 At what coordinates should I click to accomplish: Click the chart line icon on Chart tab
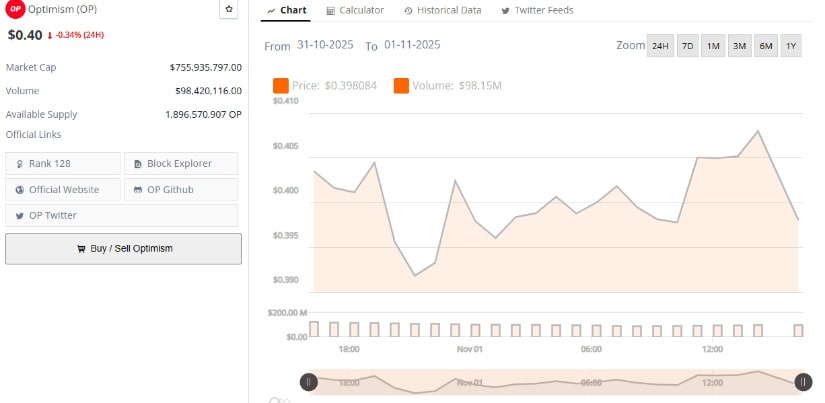271,11
